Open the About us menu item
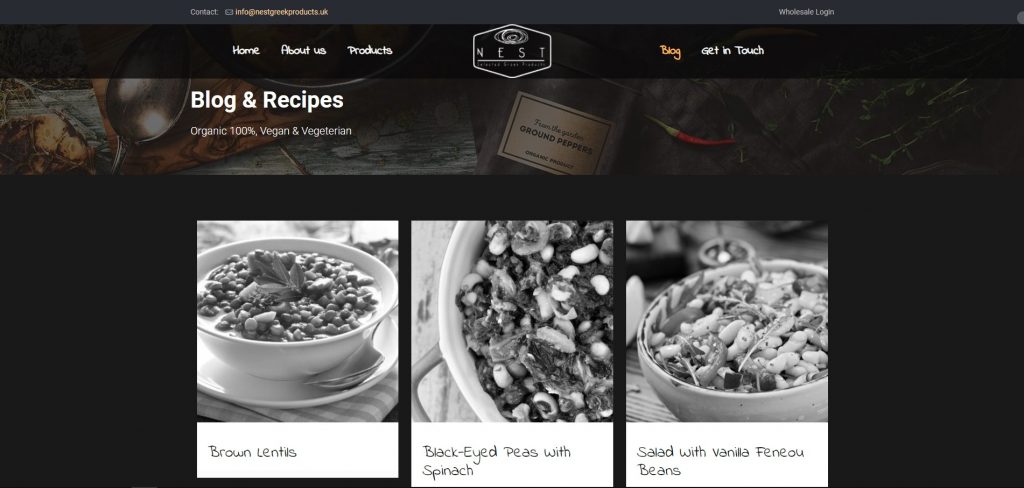 [303, 50]
